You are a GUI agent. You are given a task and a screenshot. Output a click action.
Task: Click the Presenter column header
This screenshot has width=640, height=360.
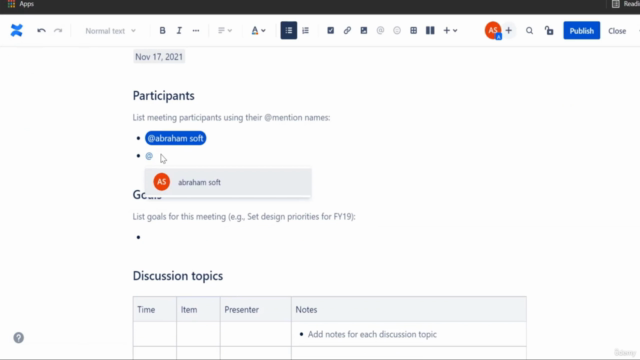256,309
